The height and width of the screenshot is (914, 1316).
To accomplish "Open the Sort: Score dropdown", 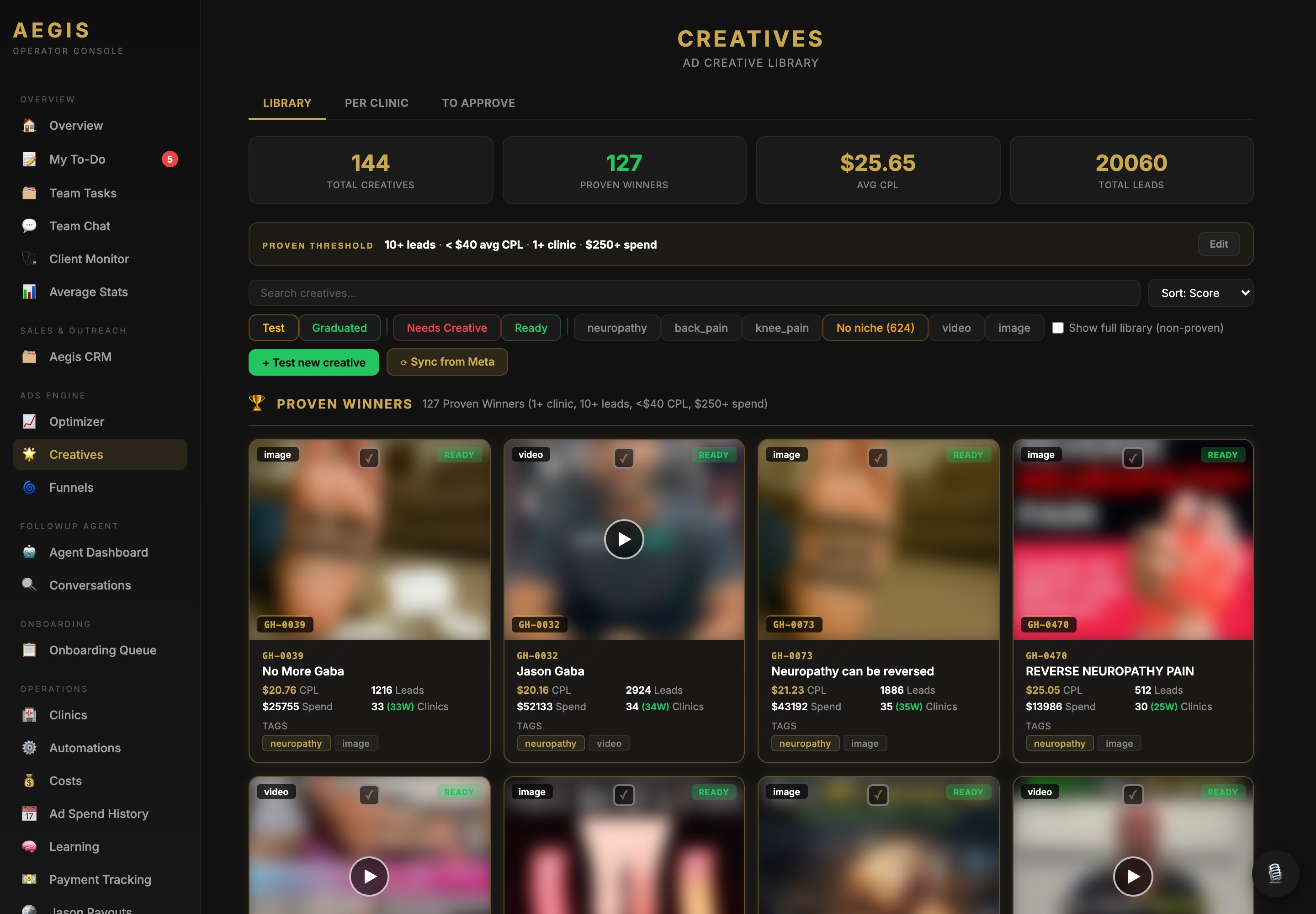I will 1200,292.
